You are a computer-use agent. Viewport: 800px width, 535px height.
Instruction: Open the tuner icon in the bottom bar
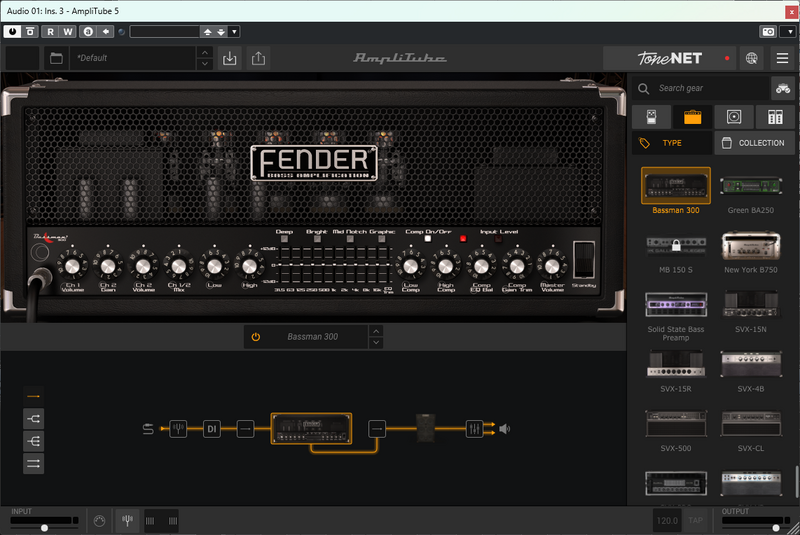click(x=128, y=521)
